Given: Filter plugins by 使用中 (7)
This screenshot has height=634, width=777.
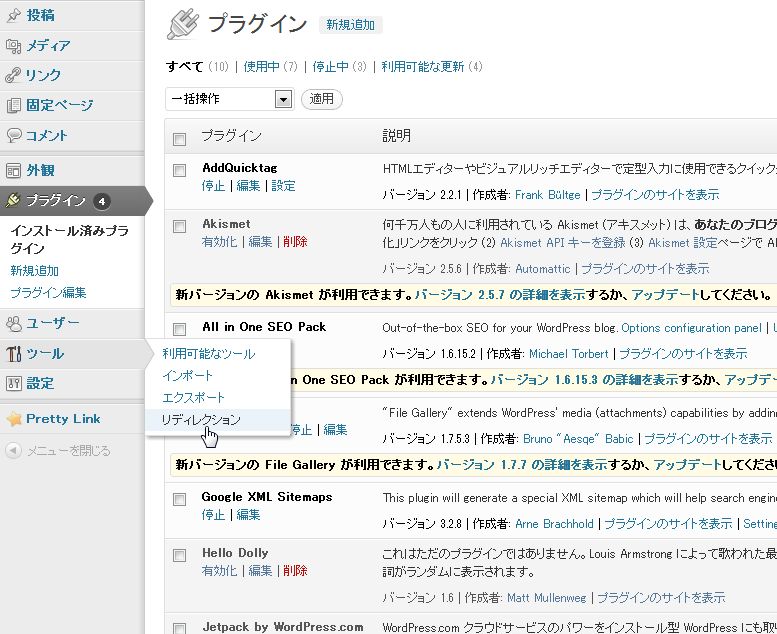Looking at the screenshot, I should pos(270,66).
